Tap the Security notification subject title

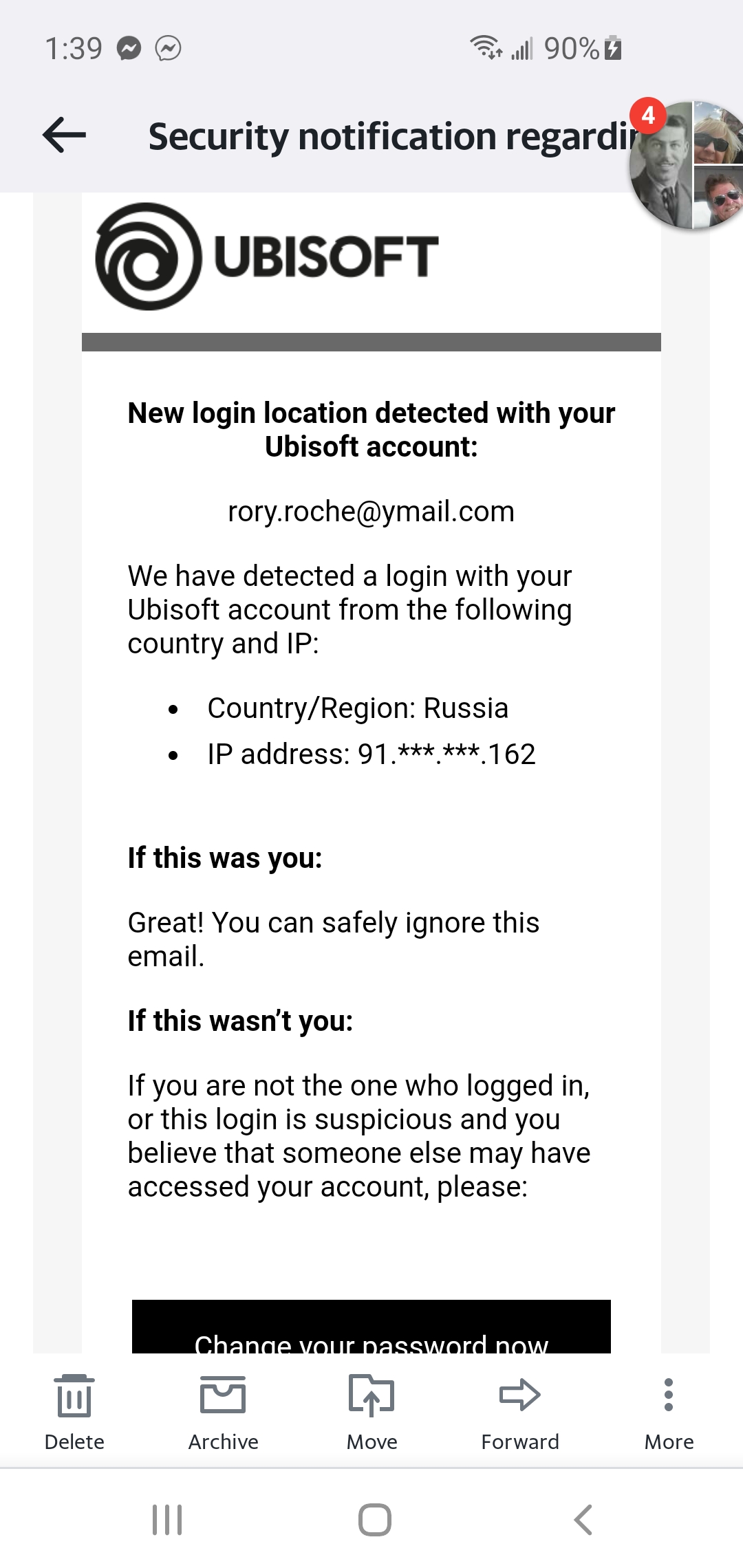[392, 136]
